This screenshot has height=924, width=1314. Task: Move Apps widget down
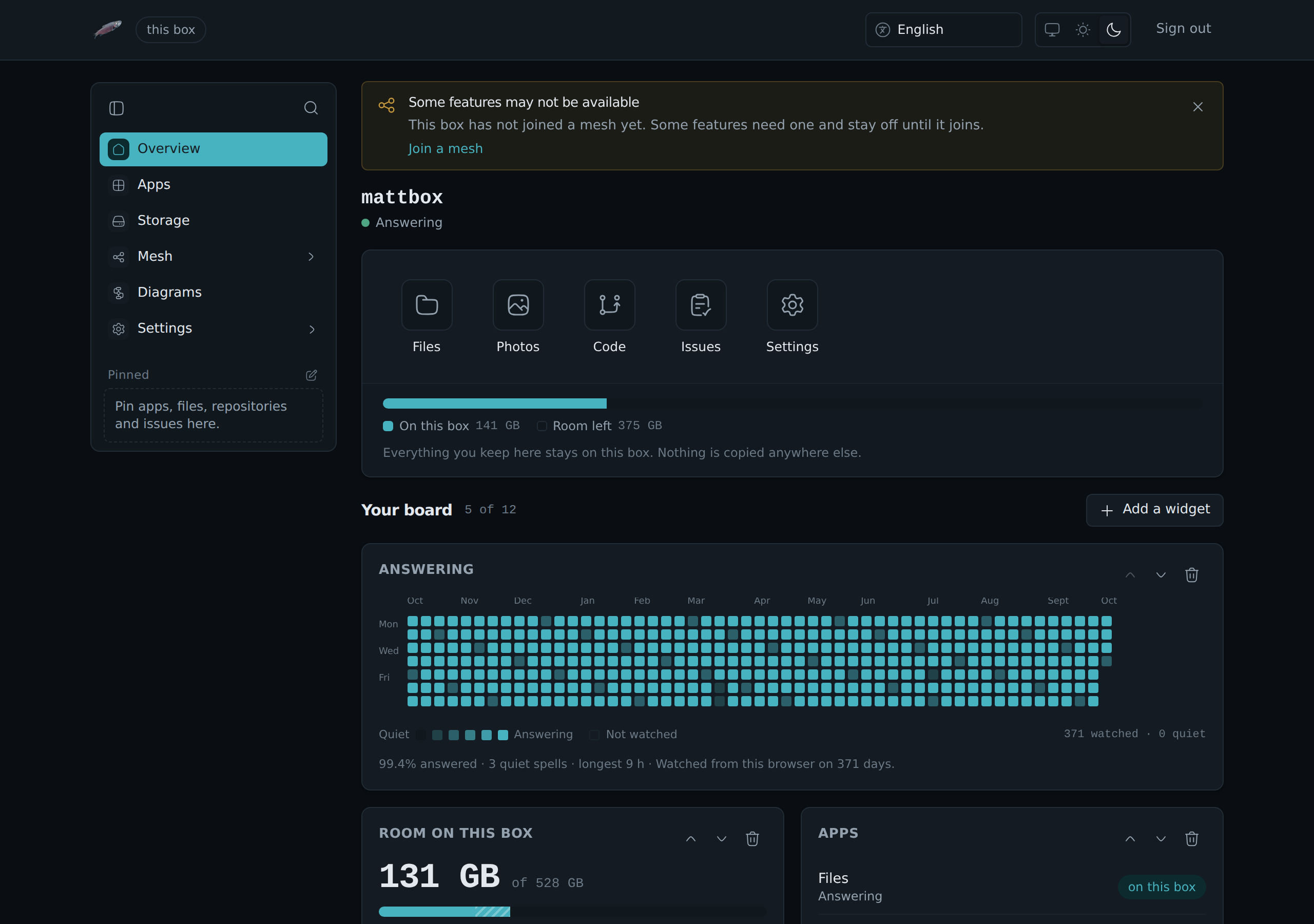(x=1161, y=839)
